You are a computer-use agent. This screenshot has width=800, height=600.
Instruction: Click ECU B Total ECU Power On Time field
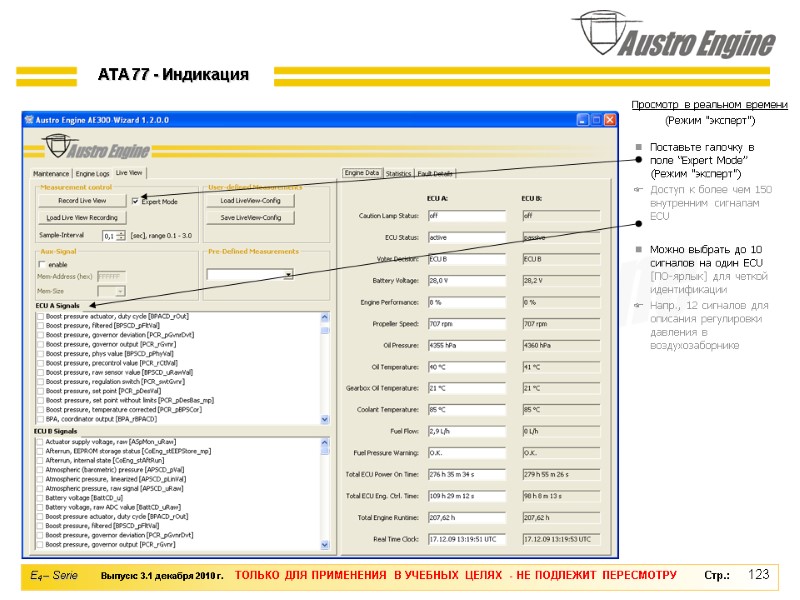click(x=561, y=474)
